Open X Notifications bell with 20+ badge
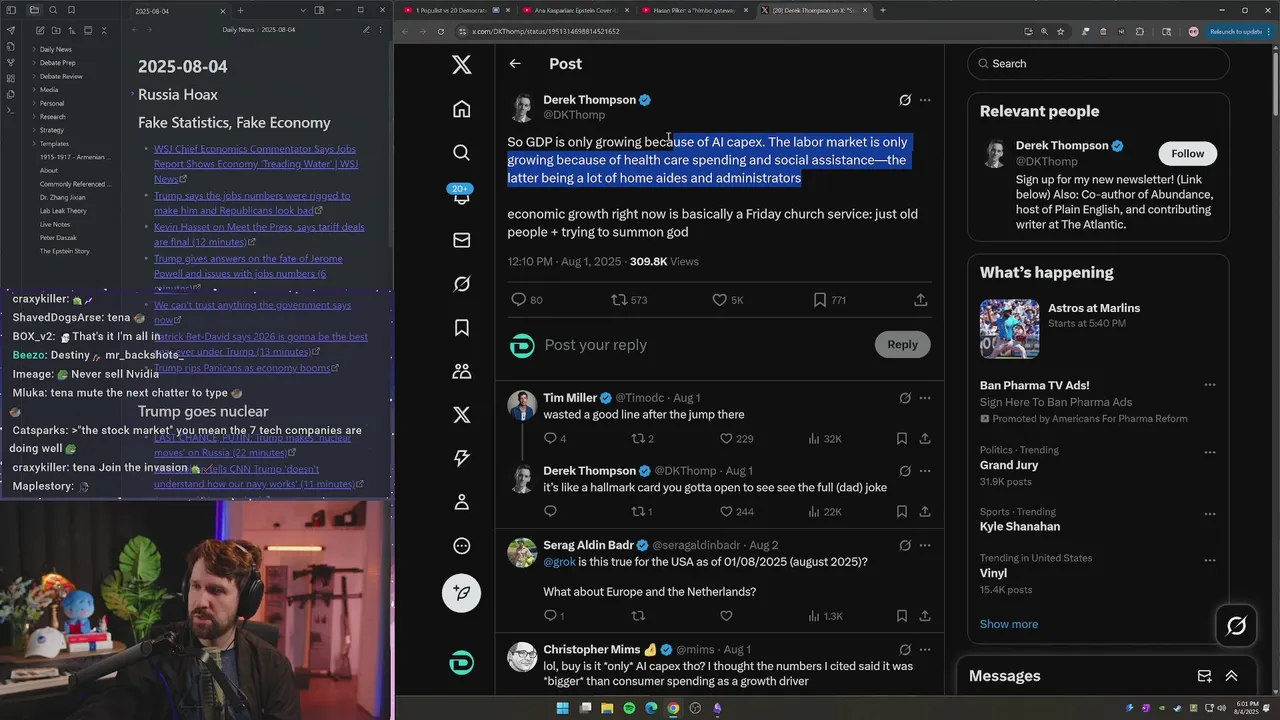 click(x=461, y=196)
